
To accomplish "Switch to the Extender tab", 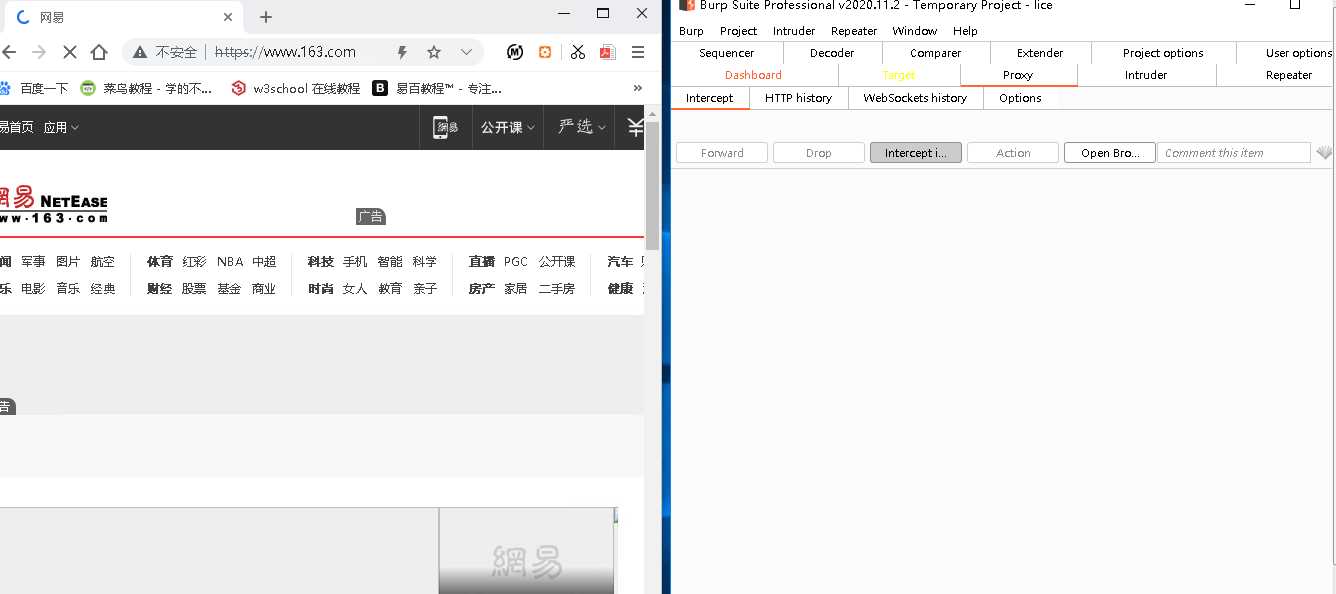I will (x=1040, y=53).
